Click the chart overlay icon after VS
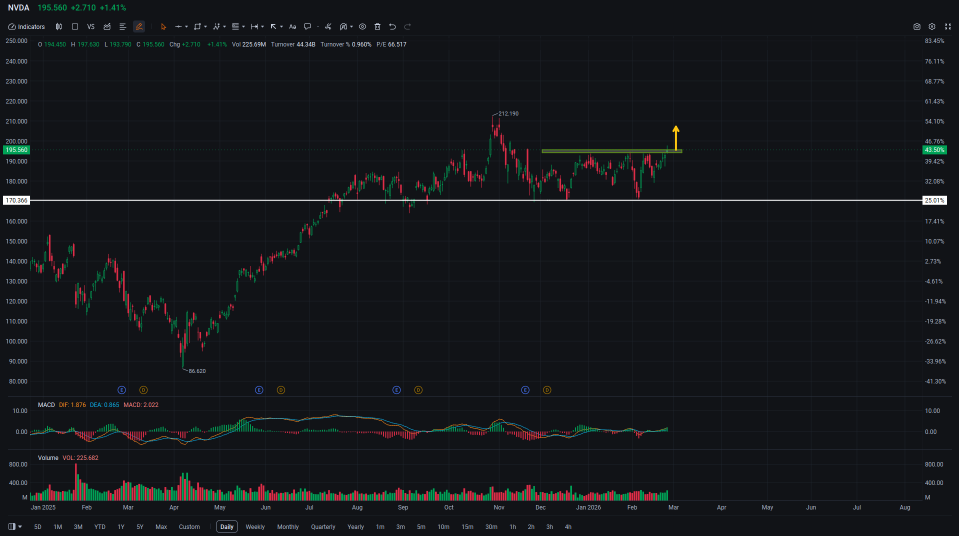This screenshot has width=959, height=536. point(107,27)
